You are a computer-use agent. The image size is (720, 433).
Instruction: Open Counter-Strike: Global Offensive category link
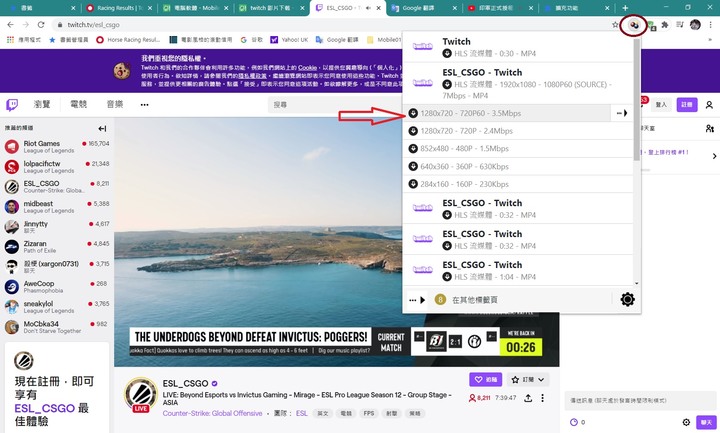[x=212, y=413]
